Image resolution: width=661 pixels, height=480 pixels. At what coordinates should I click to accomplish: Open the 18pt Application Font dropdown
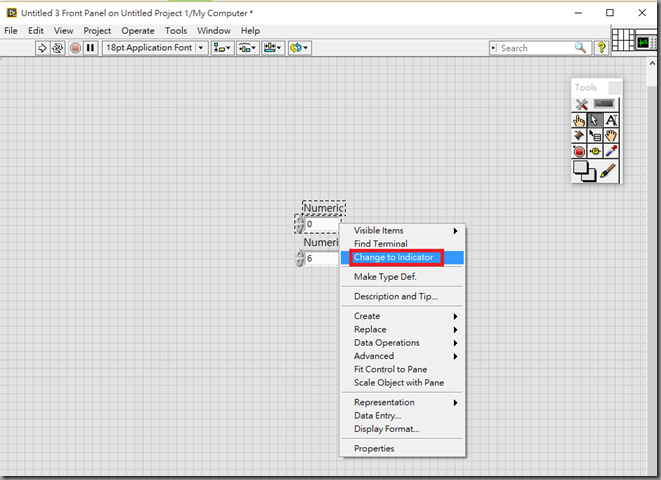pos(155,48)
